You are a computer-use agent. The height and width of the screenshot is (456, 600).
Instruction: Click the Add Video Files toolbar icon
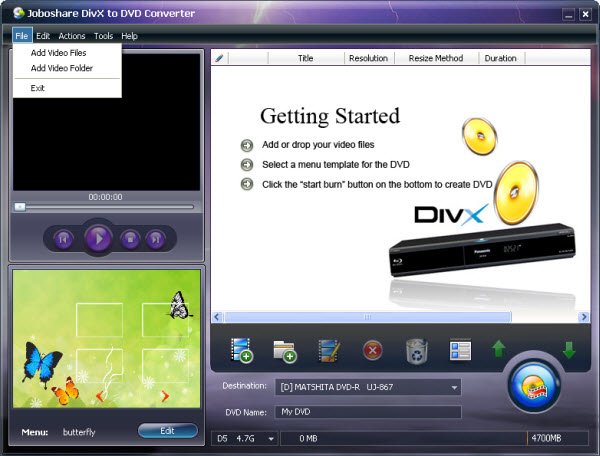(241, 350)
